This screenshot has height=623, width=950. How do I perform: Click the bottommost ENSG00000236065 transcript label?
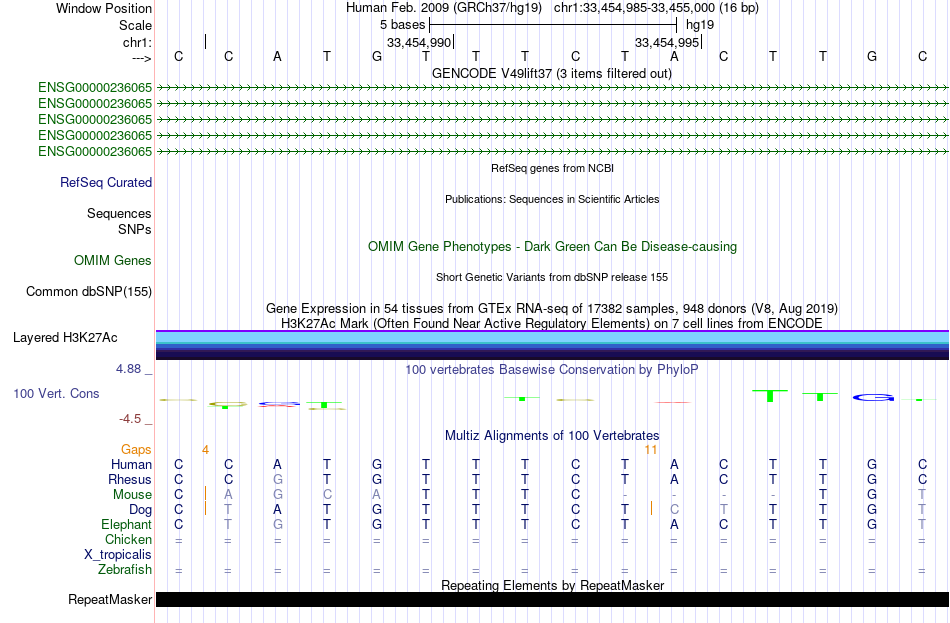point(95,152)
